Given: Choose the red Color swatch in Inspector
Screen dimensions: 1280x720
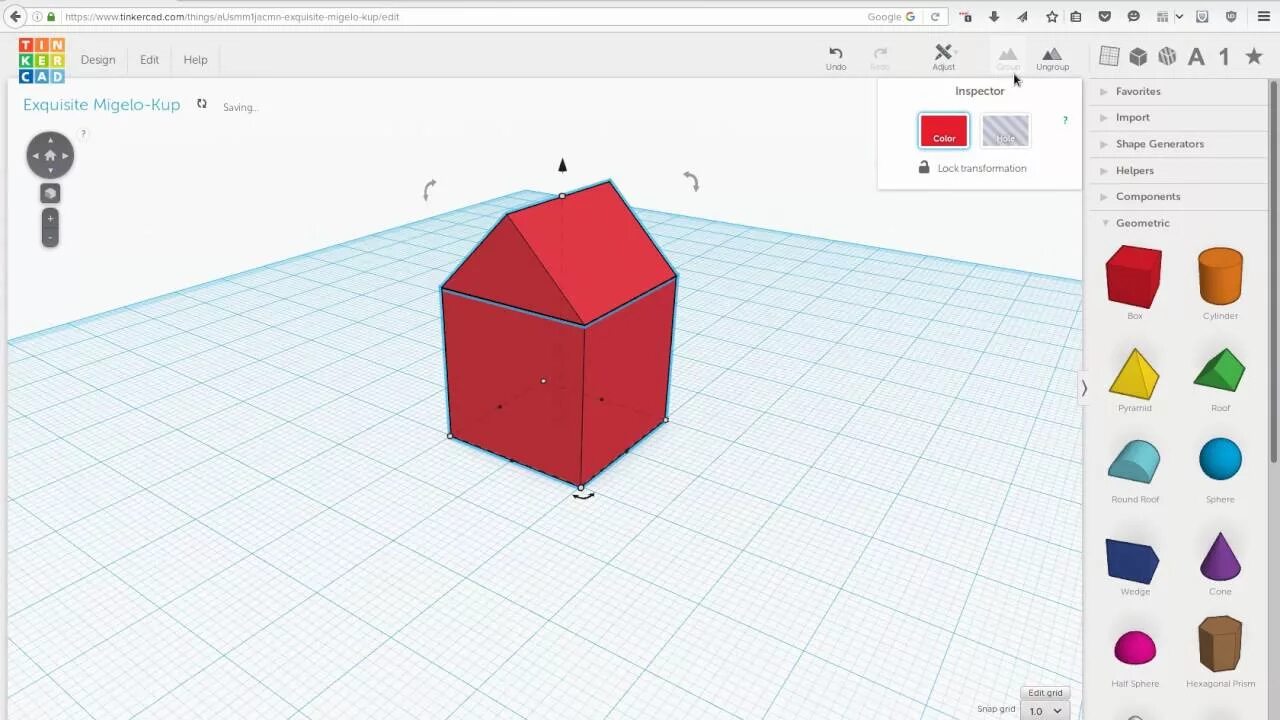Looking at the screenshot, I should [944, 130].
